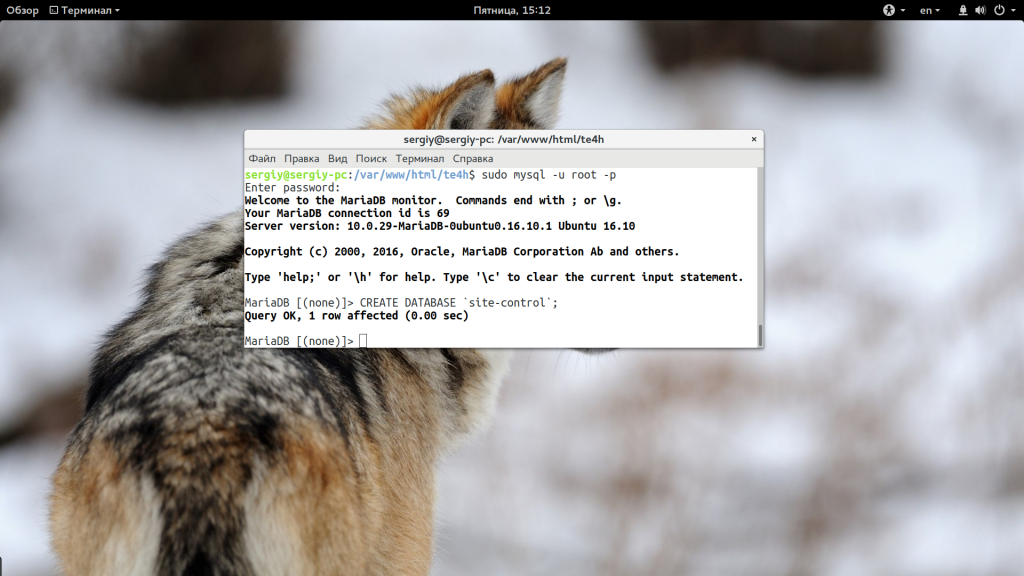Expand the system menu dropdown arrow
1024x576 pixels.
pos(1012,10)
